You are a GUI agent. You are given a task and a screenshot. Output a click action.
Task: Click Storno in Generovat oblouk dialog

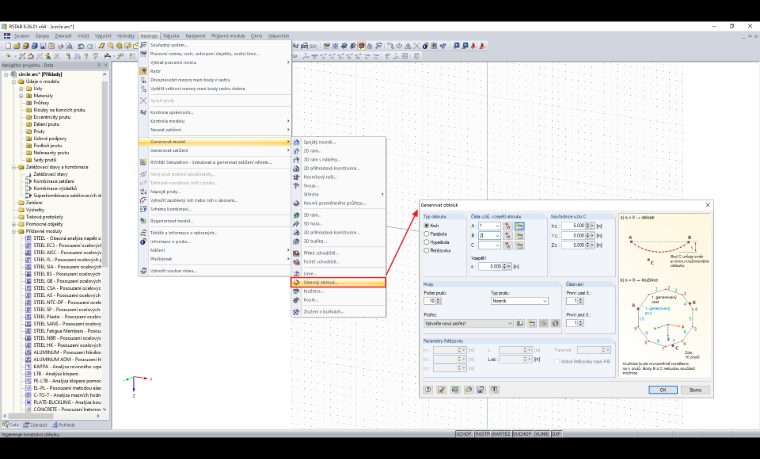tap(695, 390)
